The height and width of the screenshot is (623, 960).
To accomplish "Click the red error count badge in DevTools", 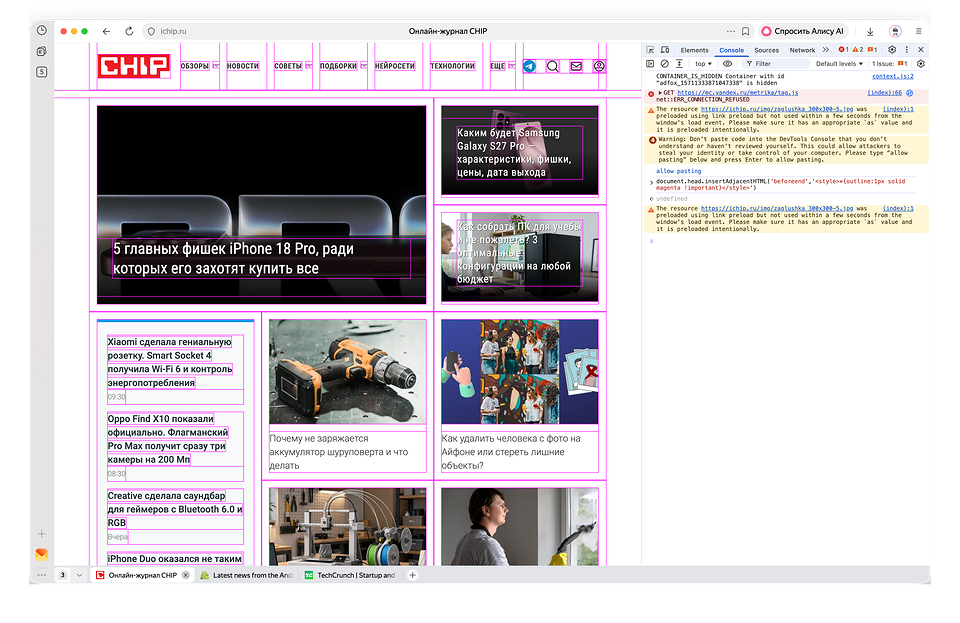I will (844, 50).
